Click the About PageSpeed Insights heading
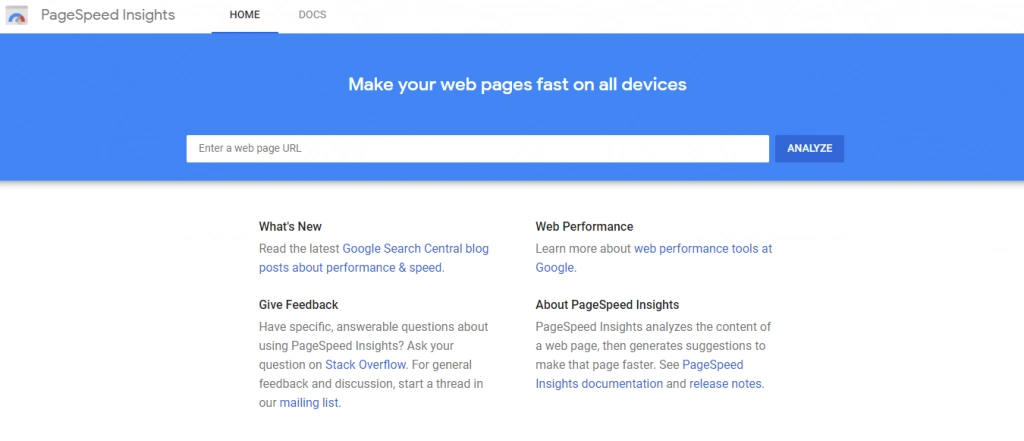 (607, 304)
